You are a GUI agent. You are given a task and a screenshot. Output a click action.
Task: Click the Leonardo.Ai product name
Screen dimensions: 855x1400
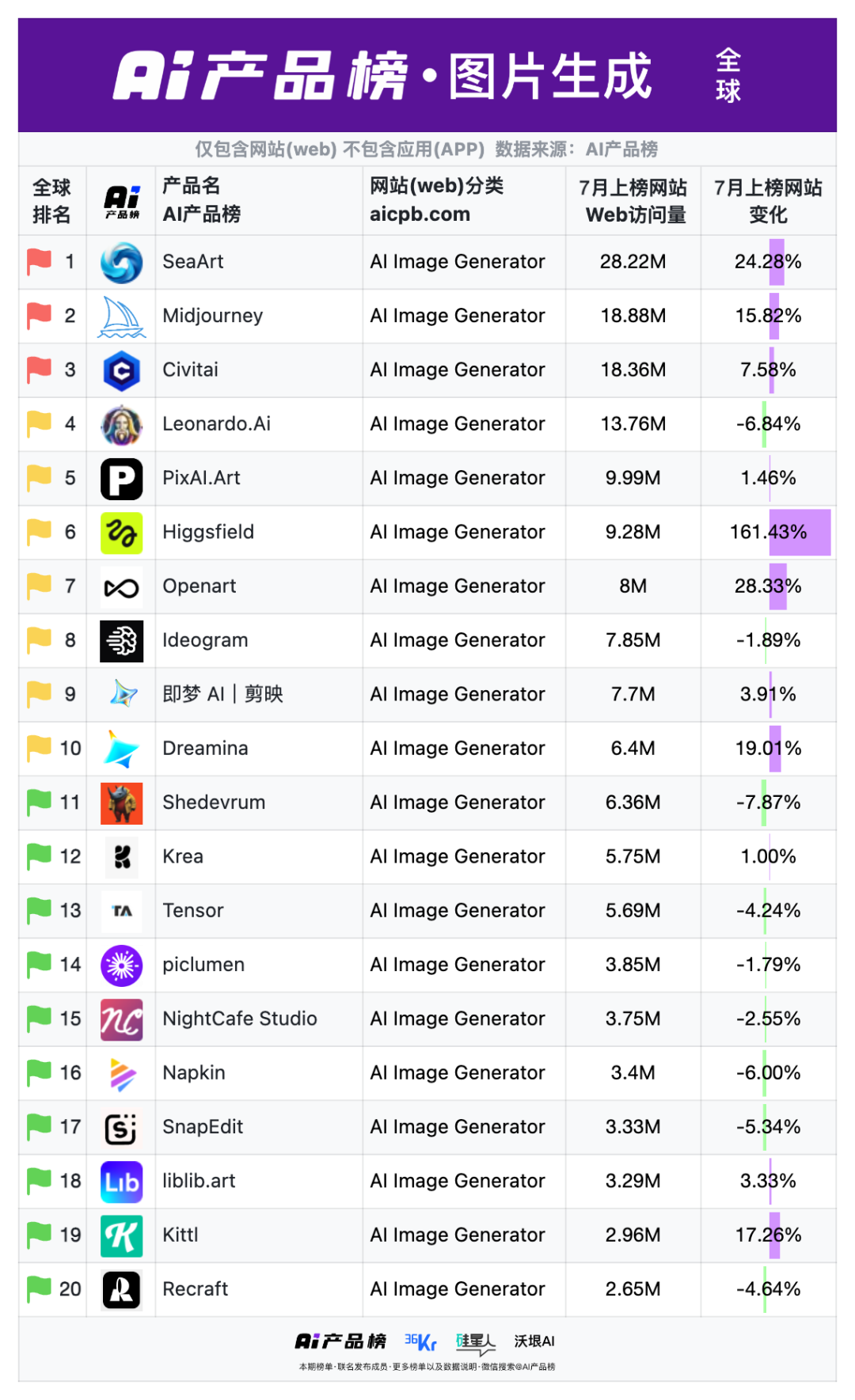coord(216,424)
